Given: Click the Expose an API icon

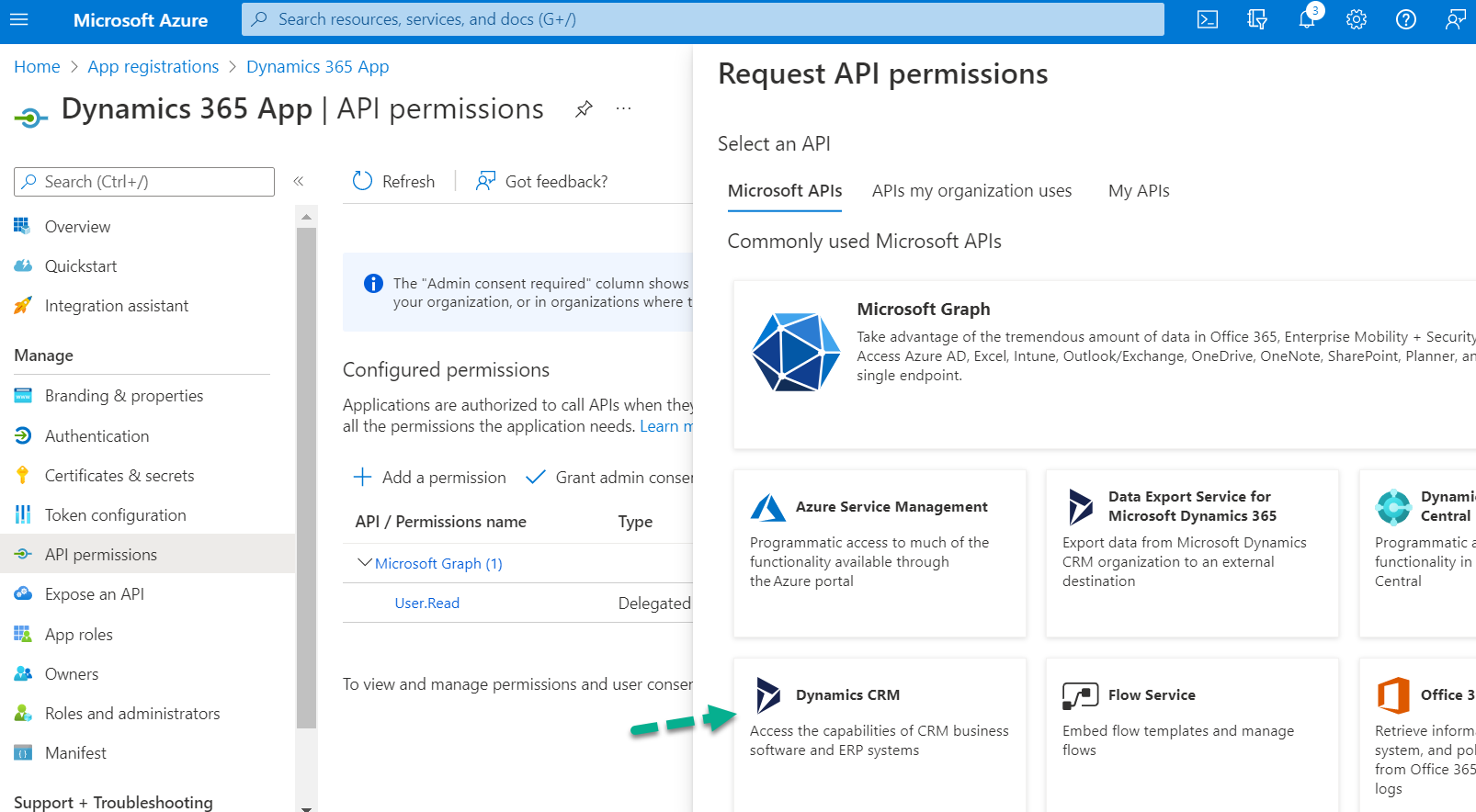Looking at the screenshot, I should tap(23, 593).
